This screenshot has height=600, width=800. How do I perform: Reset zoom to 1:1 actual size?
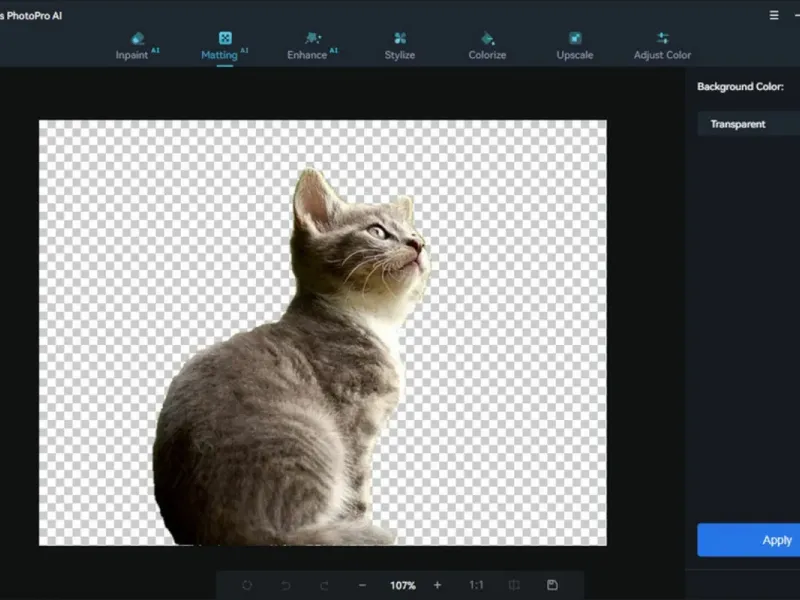coord(477,585)
